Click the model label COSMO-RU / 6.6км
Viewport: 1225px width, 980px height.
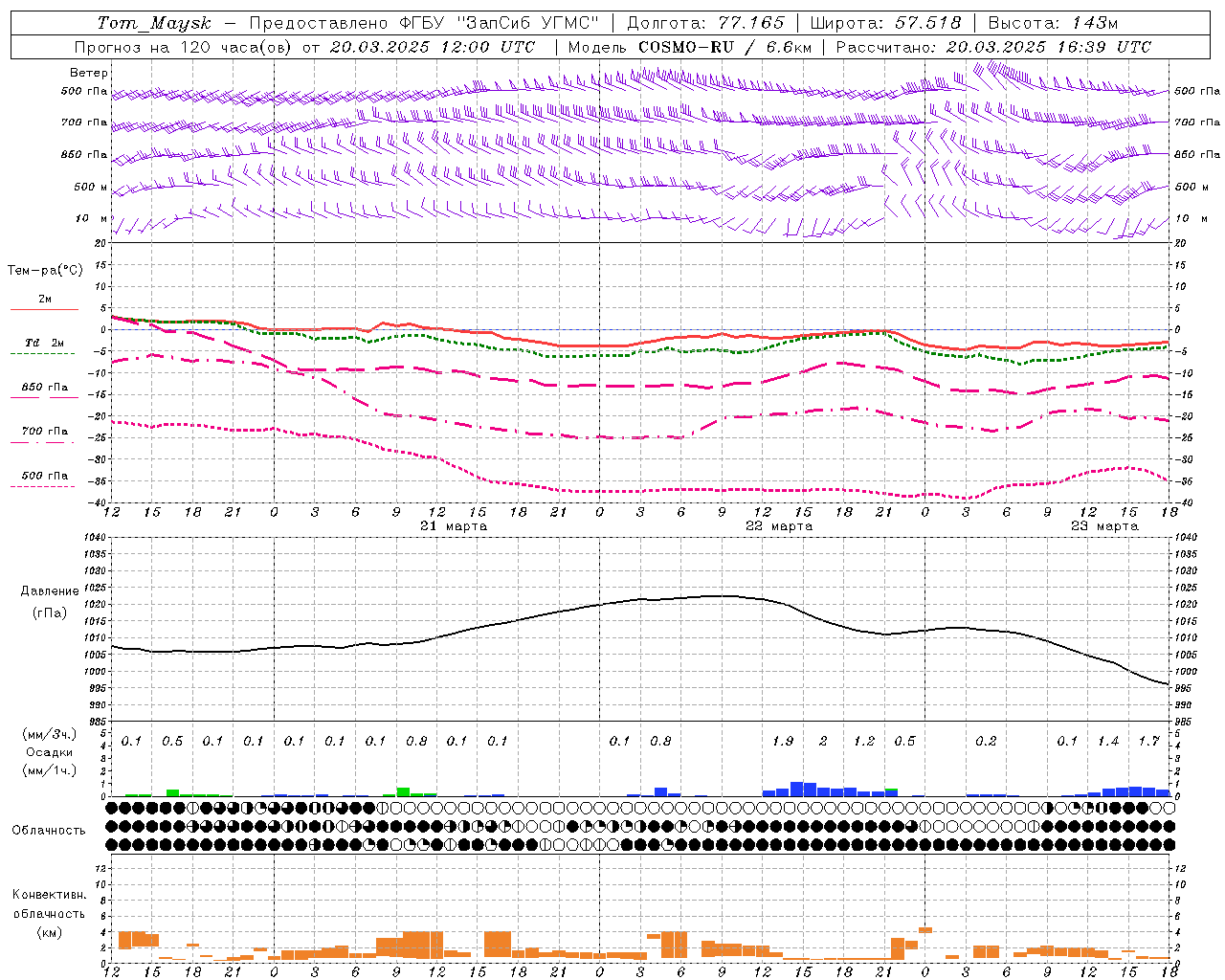pyautogui.click(x=724, y=47)
